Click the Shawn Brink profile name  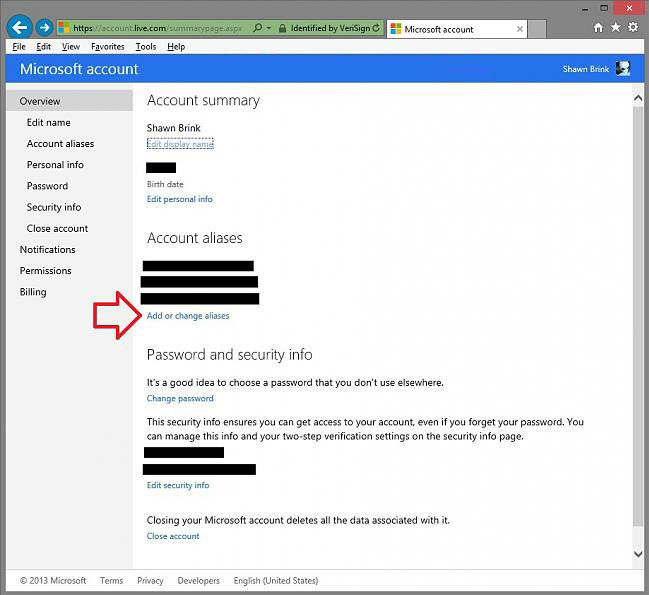(586, 69)
